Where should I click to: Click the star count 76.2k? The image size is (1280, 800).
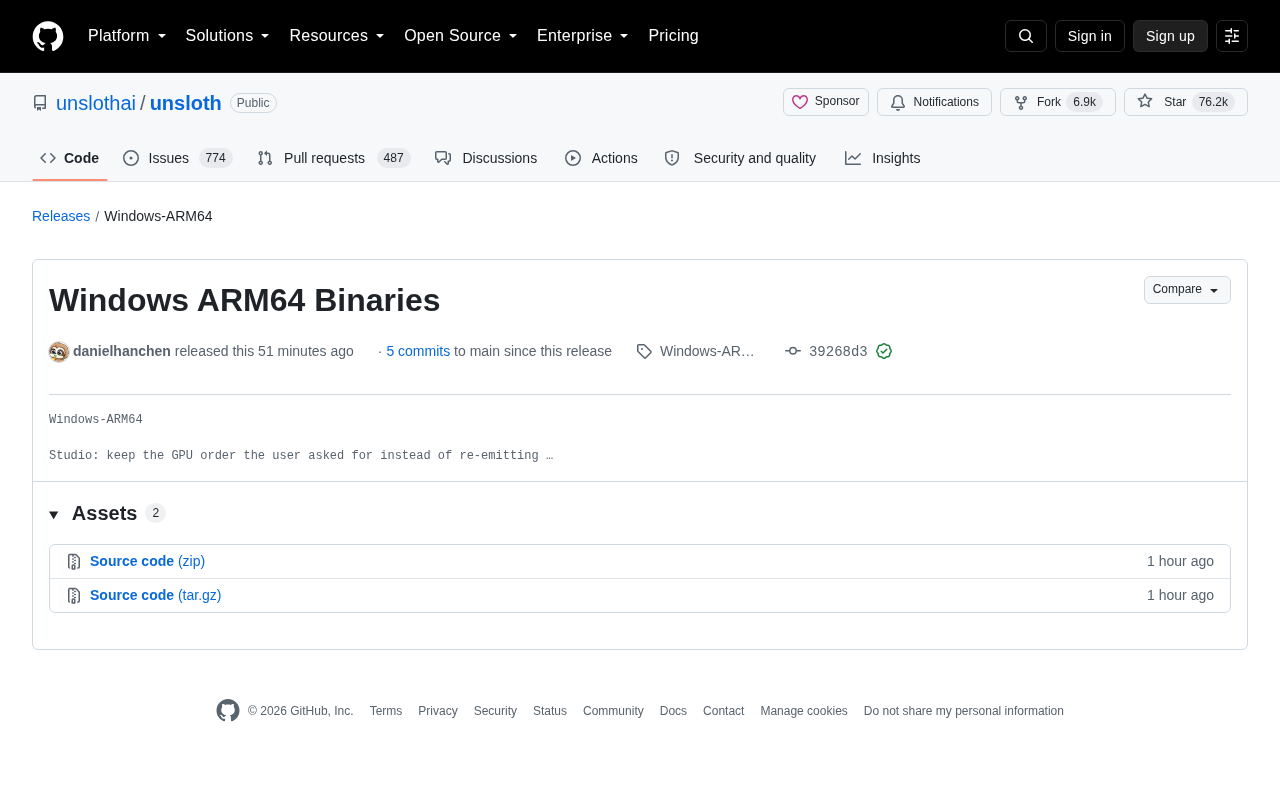coord(1213,102)
